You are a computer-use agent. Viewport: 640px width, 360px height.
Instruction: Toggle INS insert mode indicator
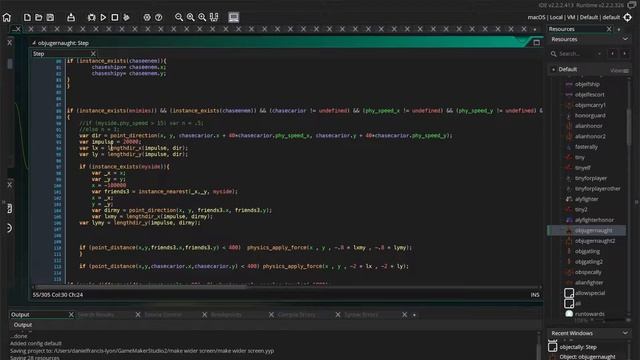tap(535, 295)
